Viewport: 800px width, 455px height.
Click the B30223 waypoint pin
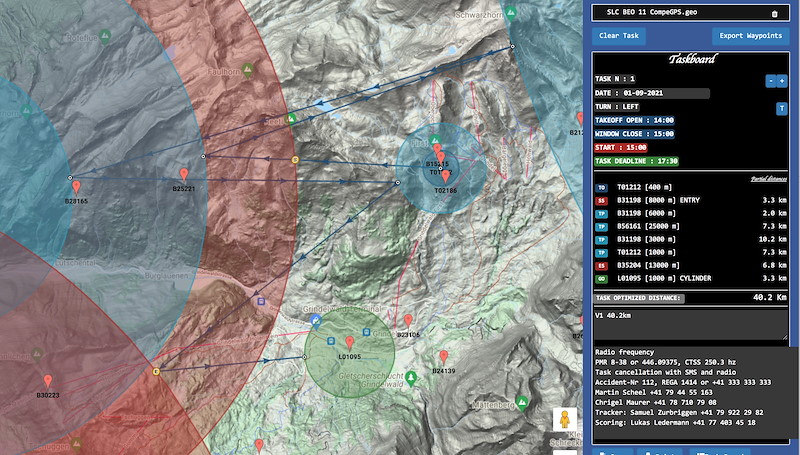tap(48, 381)
